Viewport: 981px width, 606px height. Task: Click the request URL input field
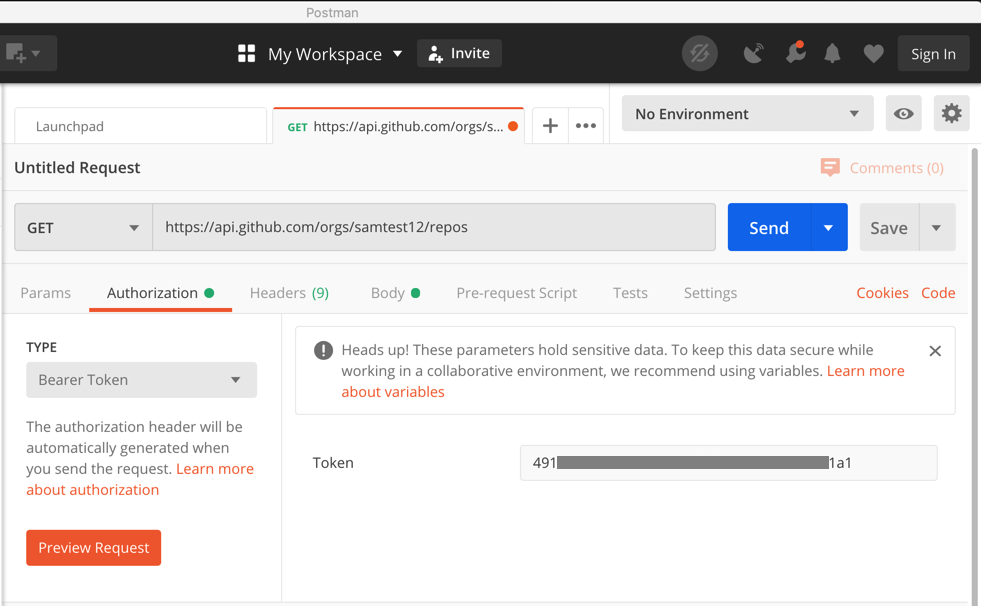[433, 228]
